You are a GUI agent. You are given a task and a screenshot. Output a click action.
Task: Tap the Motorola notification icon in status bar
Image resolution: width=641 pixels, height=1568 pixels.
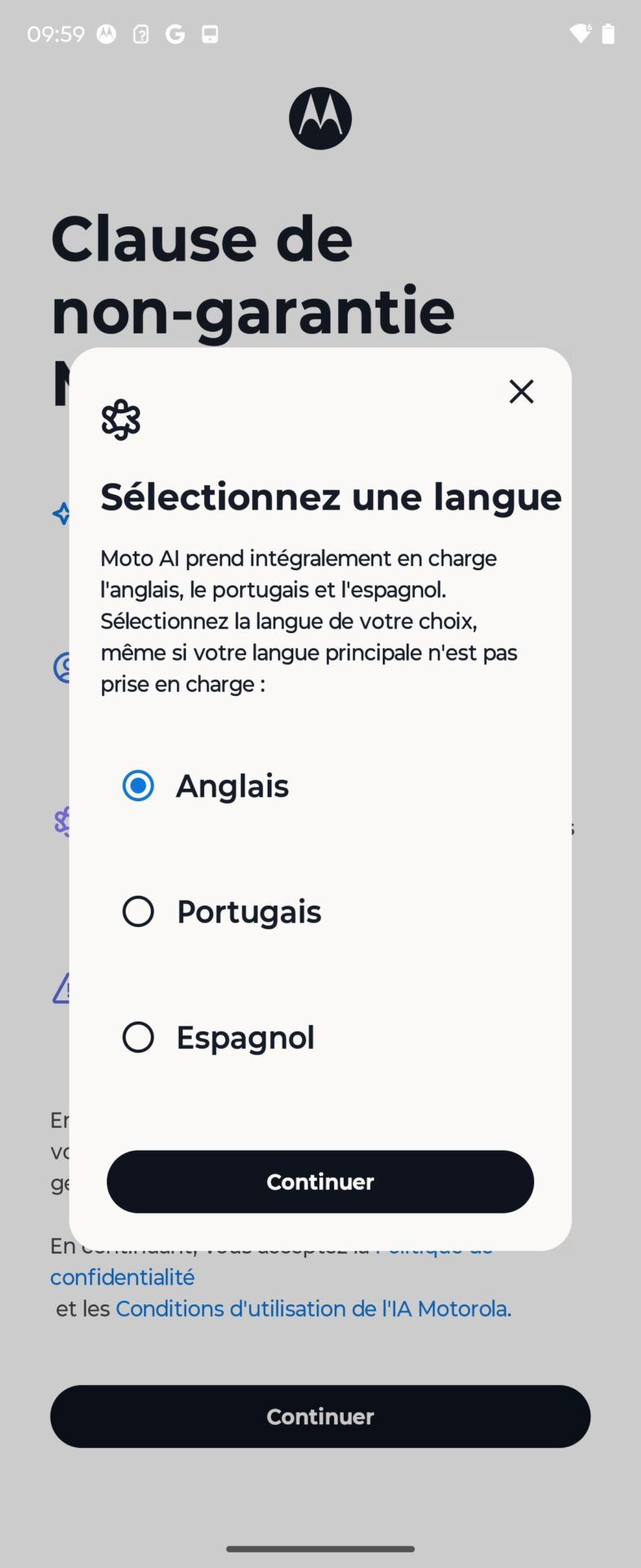106,34
